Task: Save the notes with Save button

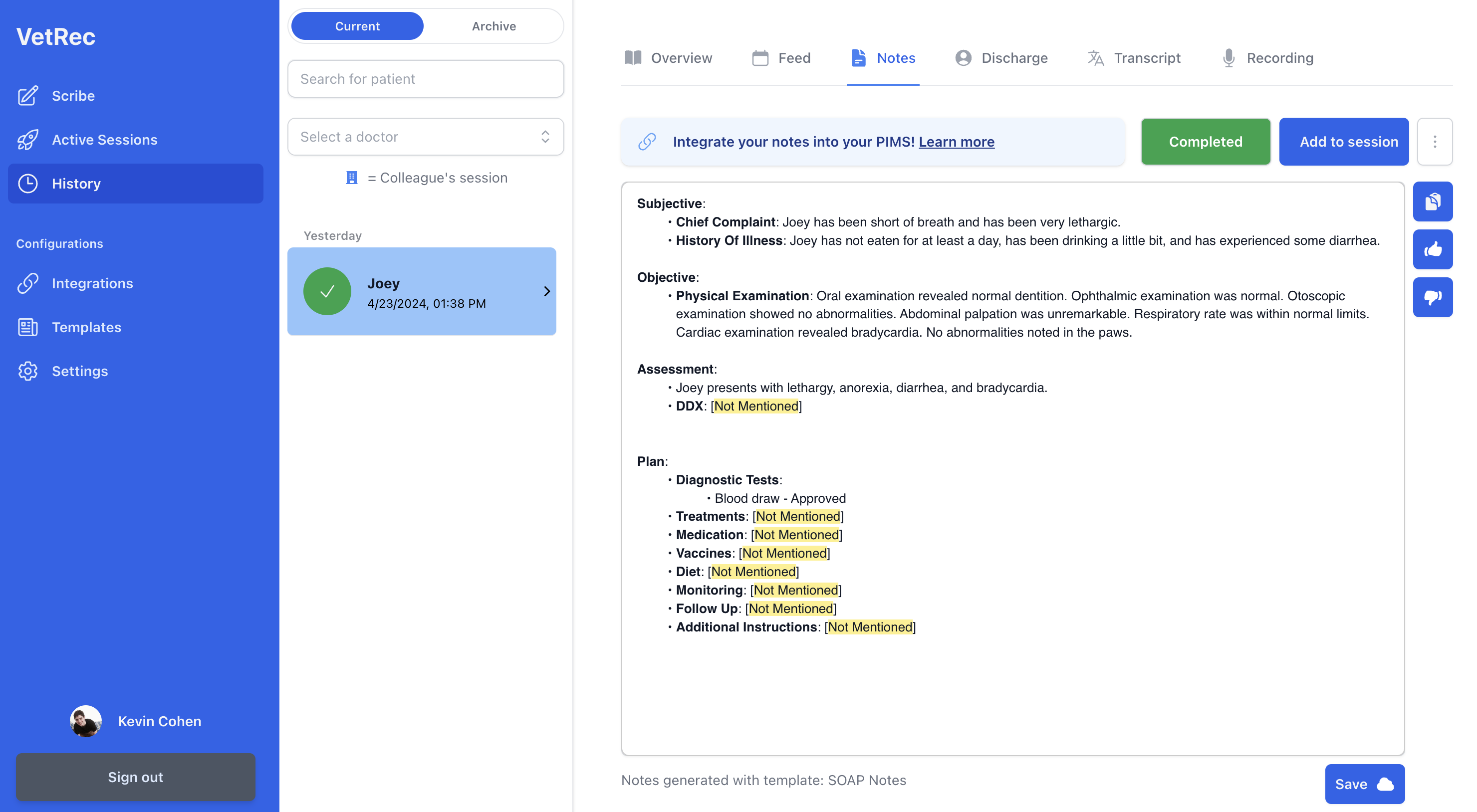Action: [1364, 784]
